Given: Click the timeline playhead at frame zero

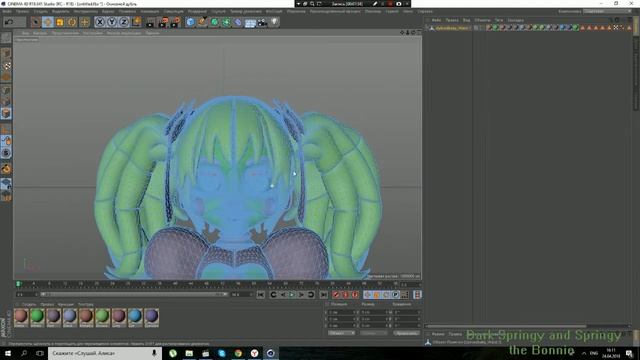Looking at the screenshot, I should [x=18, y=284].
